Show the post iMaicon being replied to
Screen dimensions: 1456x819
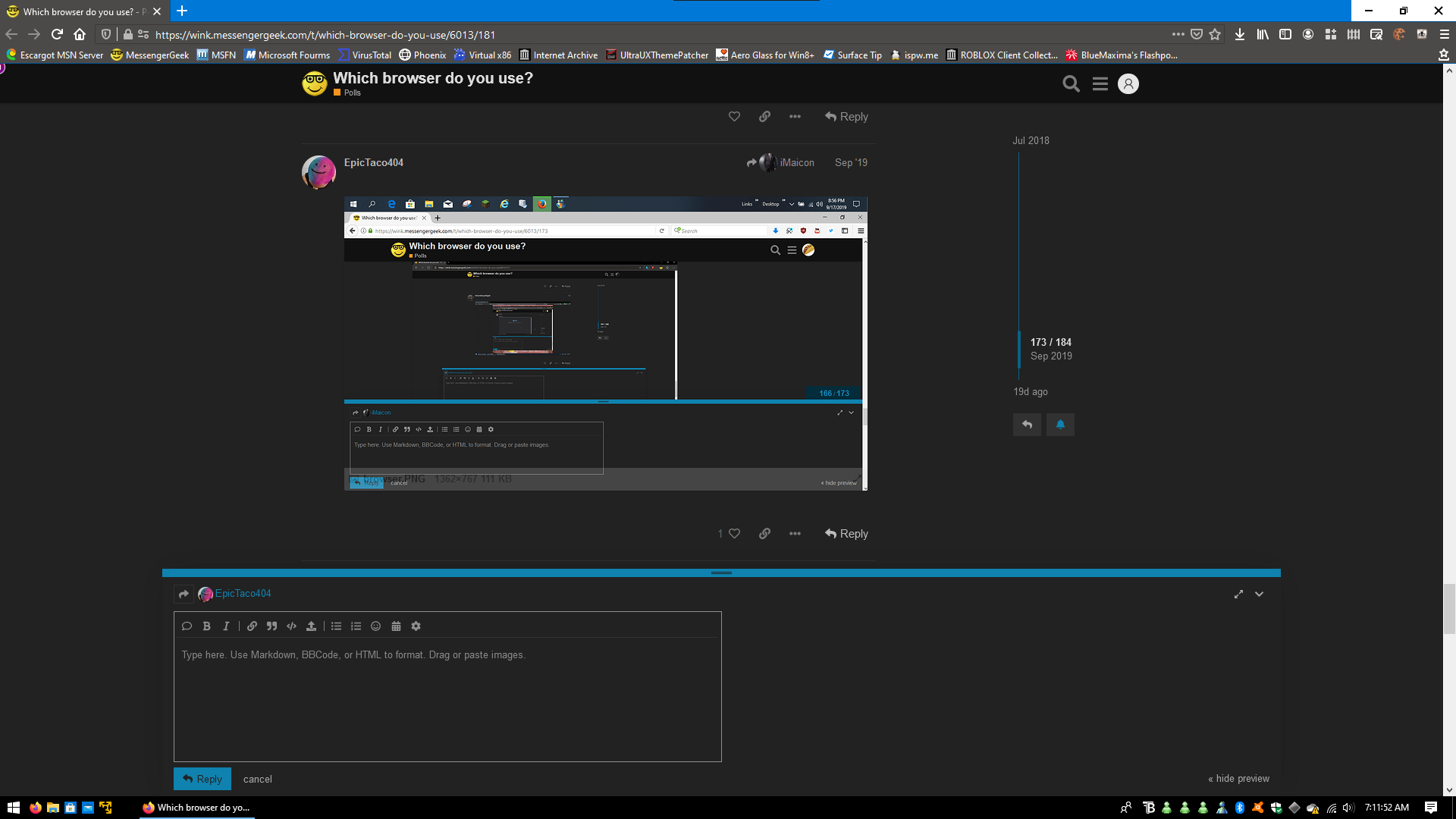coord(780,162)
